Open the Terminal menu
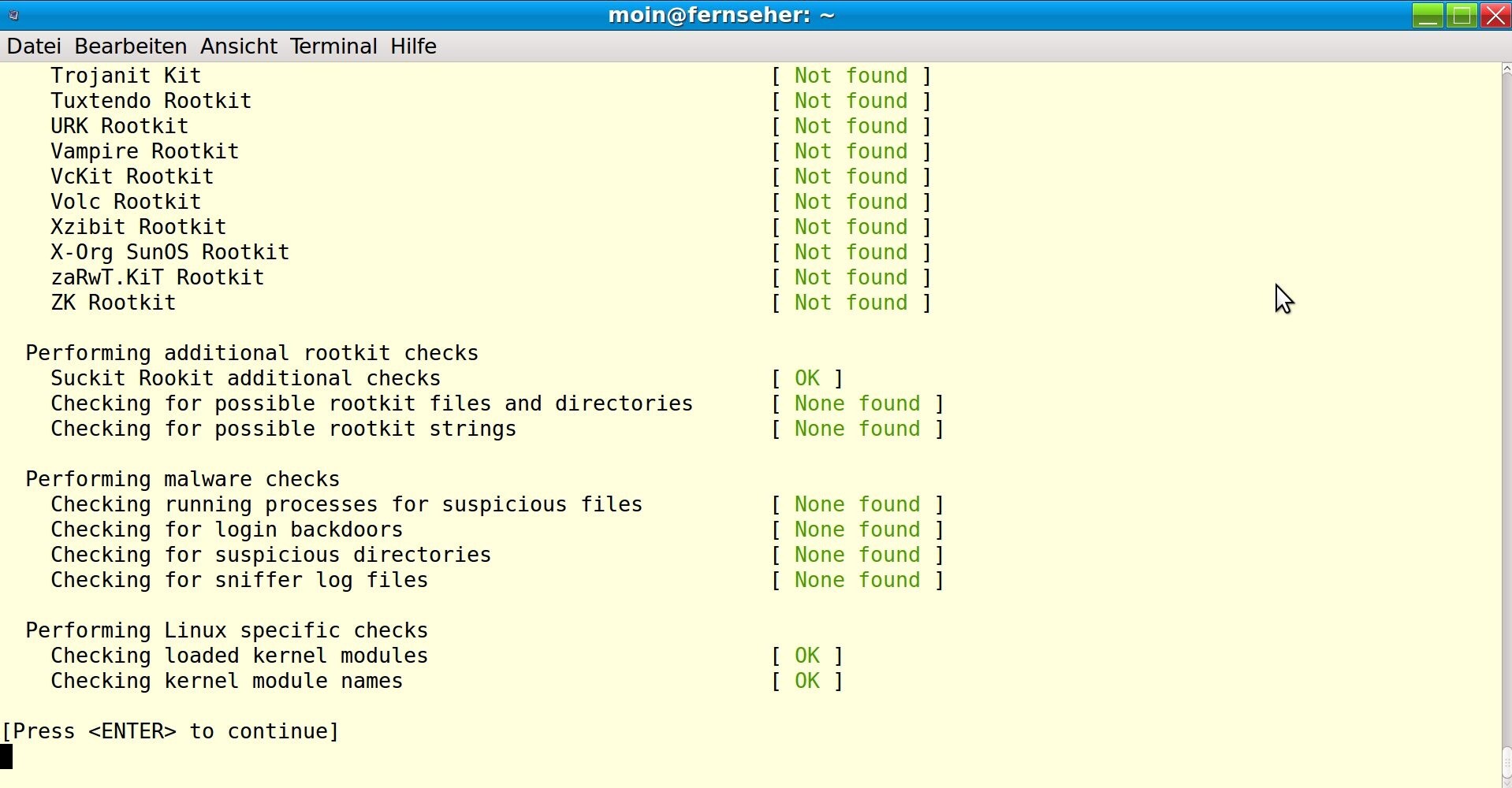Screen dimensions: 1512x788 click(333, 46)
